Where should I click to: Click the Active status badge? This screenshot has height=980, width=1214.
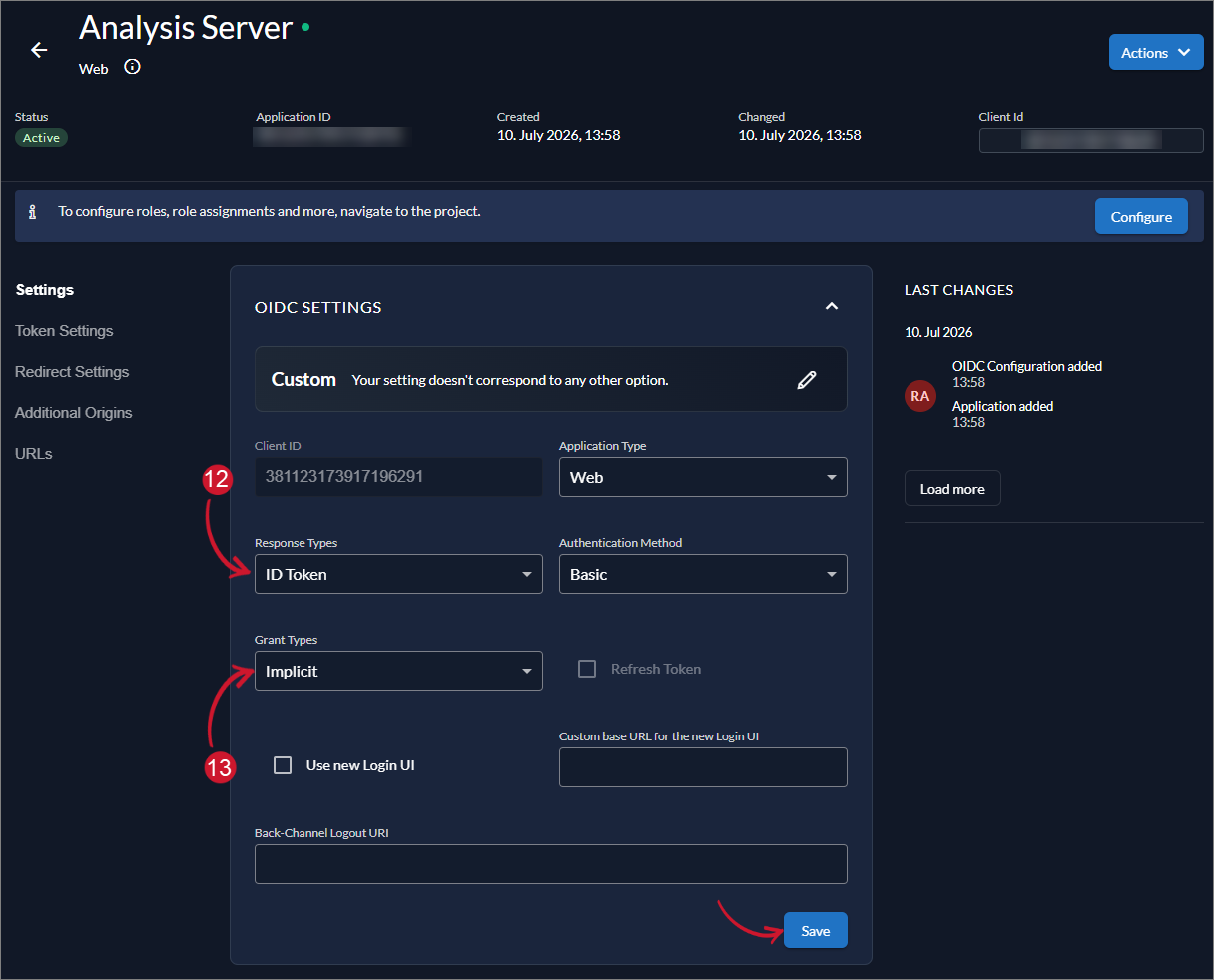[41, 138]
